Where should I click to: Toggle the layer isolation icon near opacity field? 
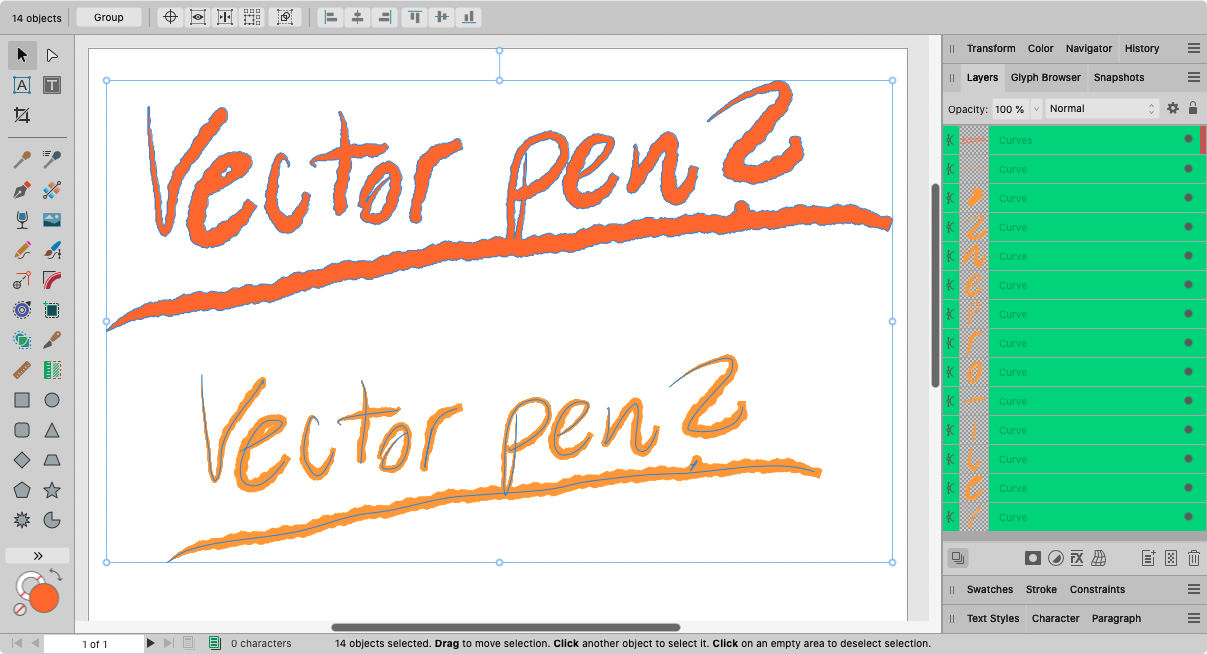coord(1172,108)
